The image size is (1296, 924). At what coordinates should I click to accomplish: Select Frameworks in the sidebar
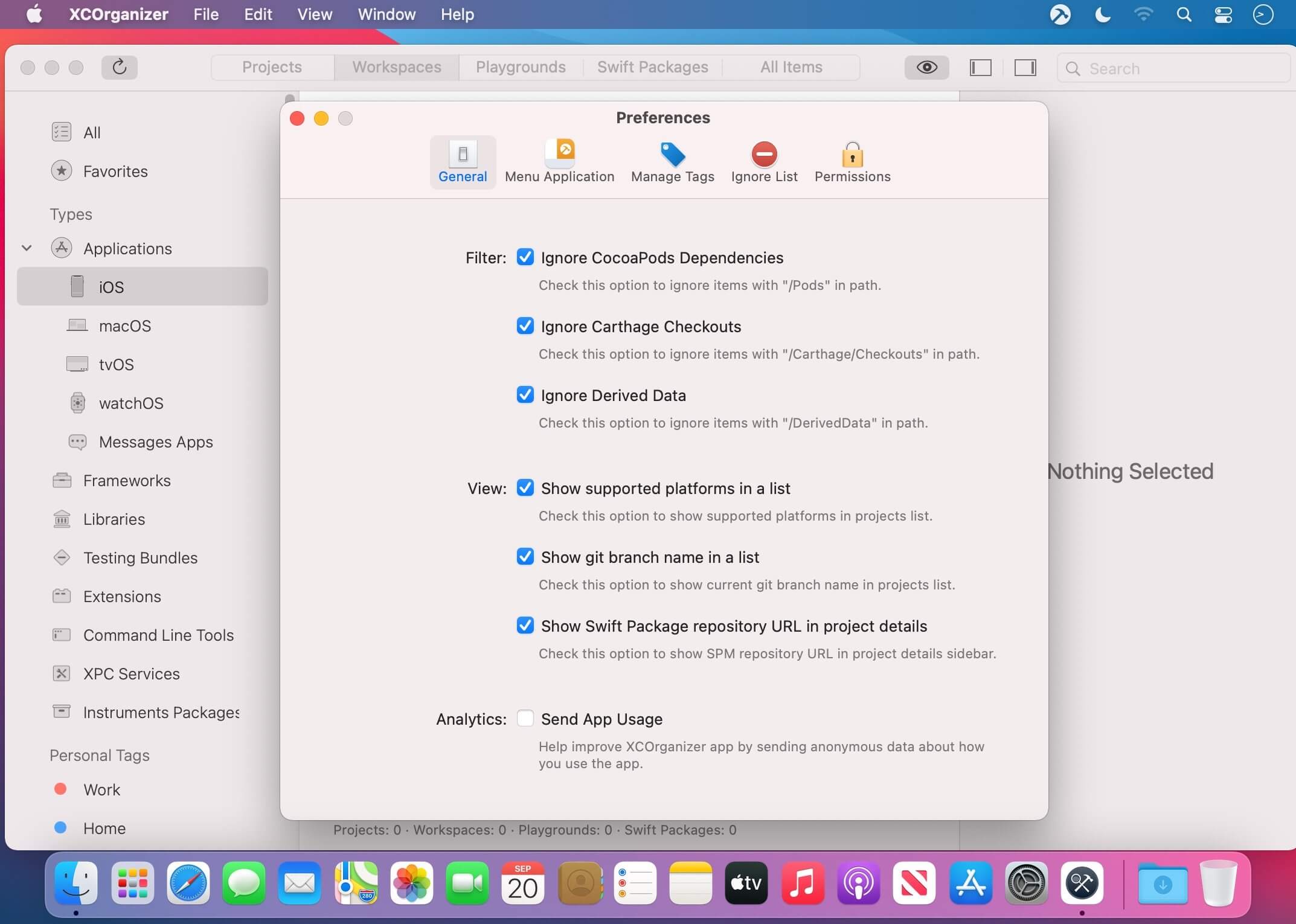(127, 481)
